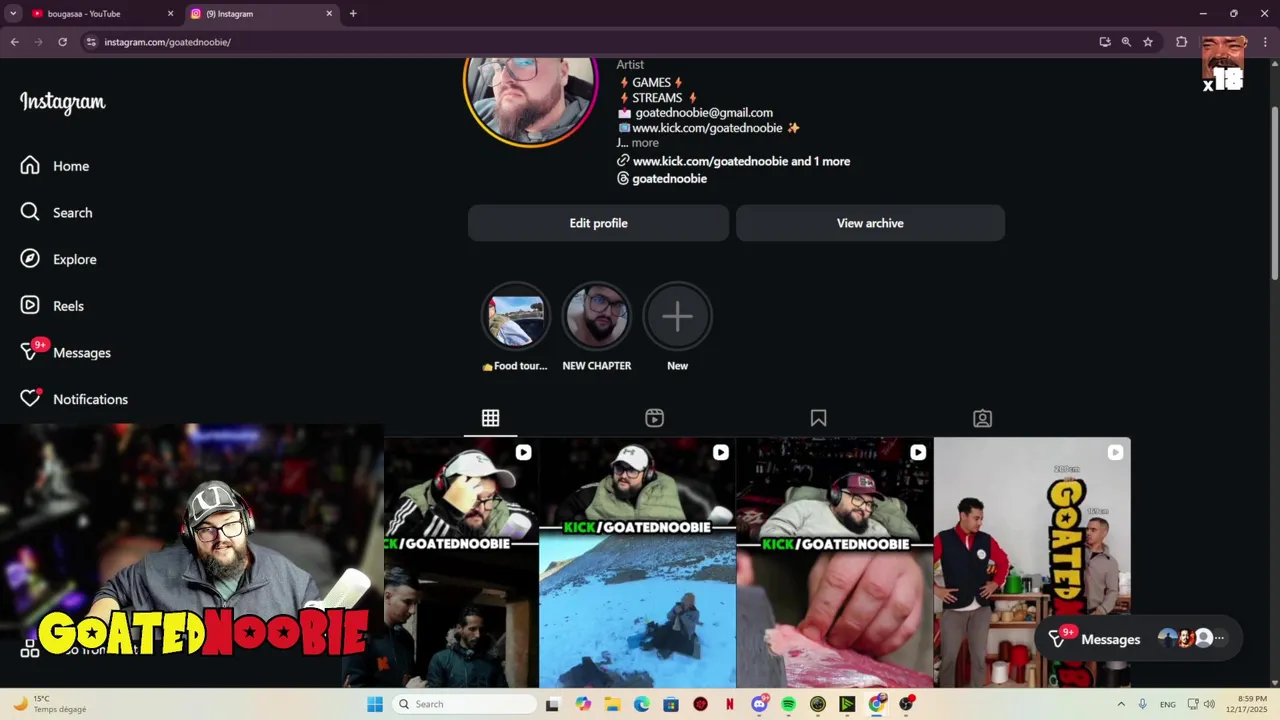Open the goatednoobie Threads link
The height and width of the screenshot is (720, 1280).
pyautogui.click(x=669, y=178)
